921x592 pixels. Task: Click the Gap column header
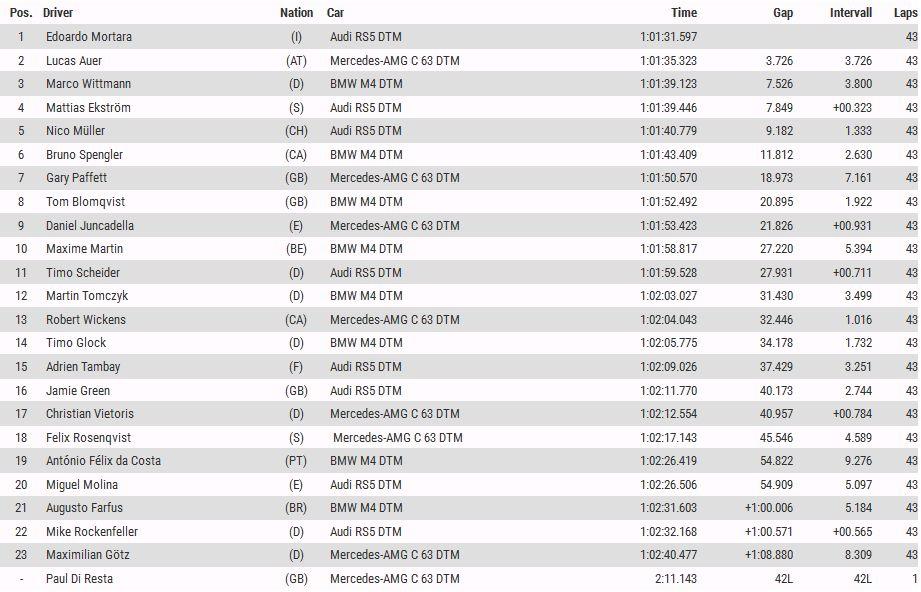[x=783, y=12]
